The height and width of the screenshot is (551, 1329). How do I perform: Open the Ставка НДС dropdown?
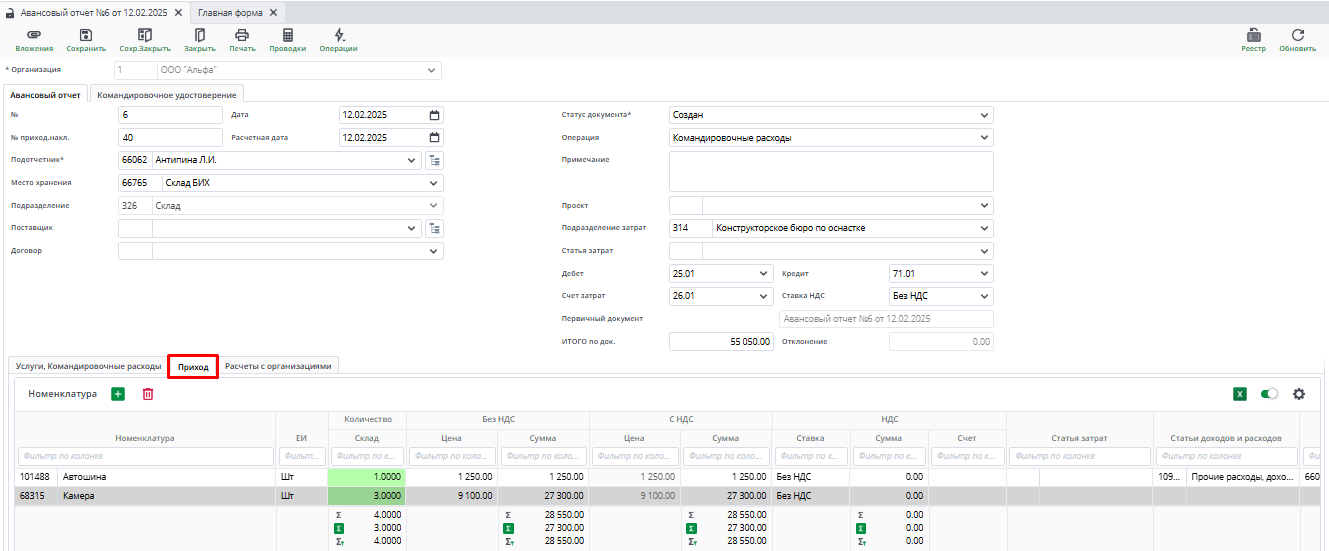click(985, 296)
